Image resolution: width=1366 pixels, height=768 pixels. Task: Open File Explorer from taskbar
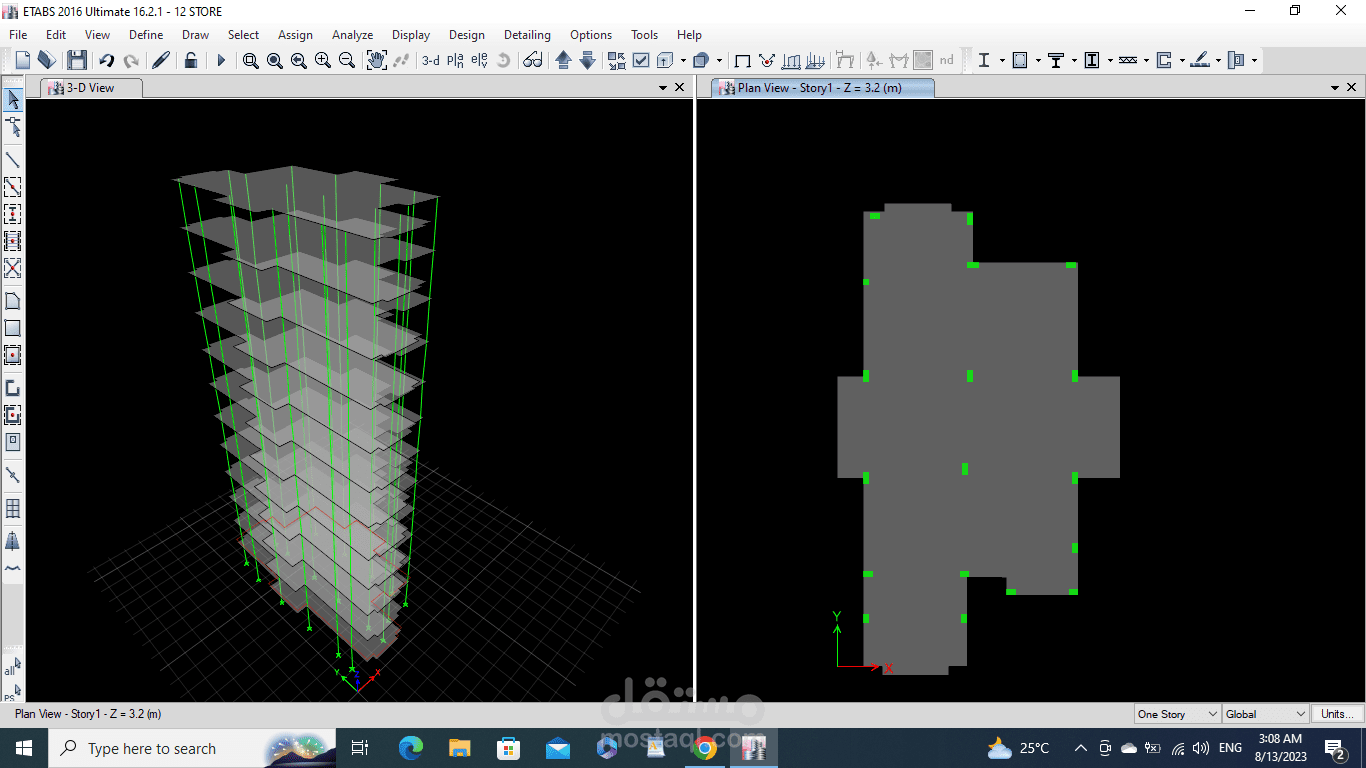(x=459, y=748)
